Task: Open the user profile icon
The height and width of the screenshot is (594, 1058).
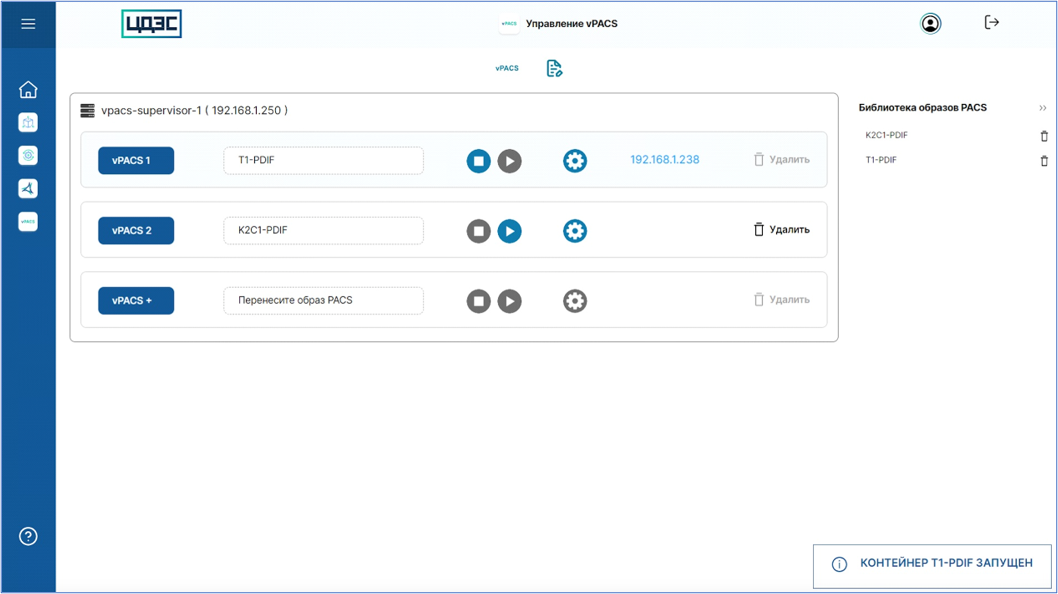Action: 931,24
